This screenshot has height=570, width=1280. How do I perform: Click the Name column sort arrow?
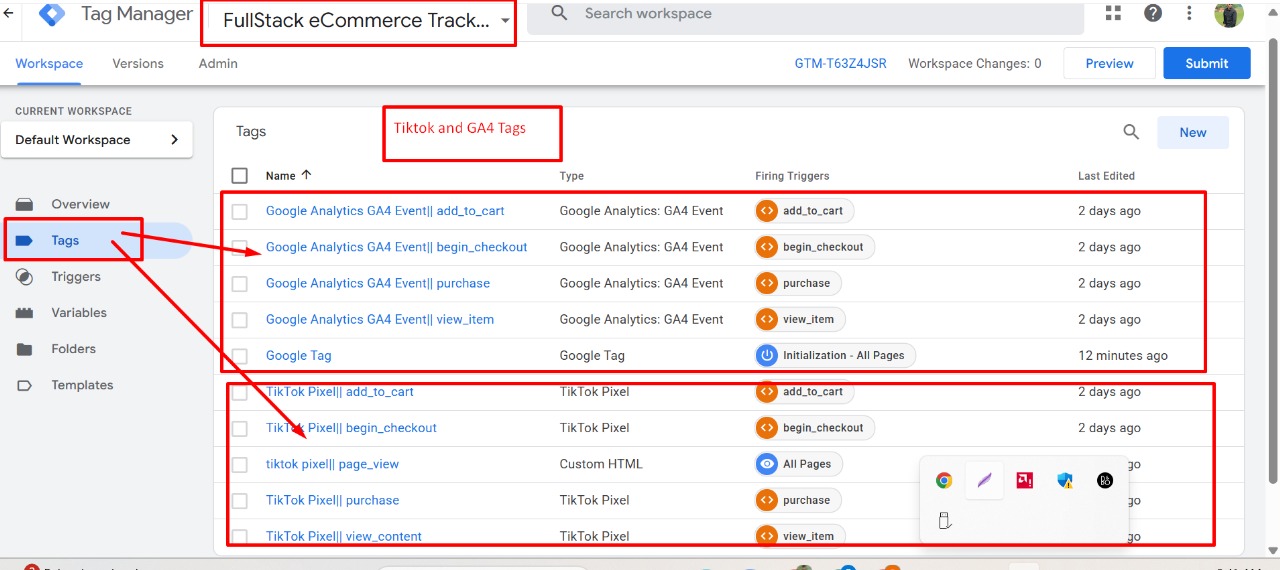click(306, 175)
